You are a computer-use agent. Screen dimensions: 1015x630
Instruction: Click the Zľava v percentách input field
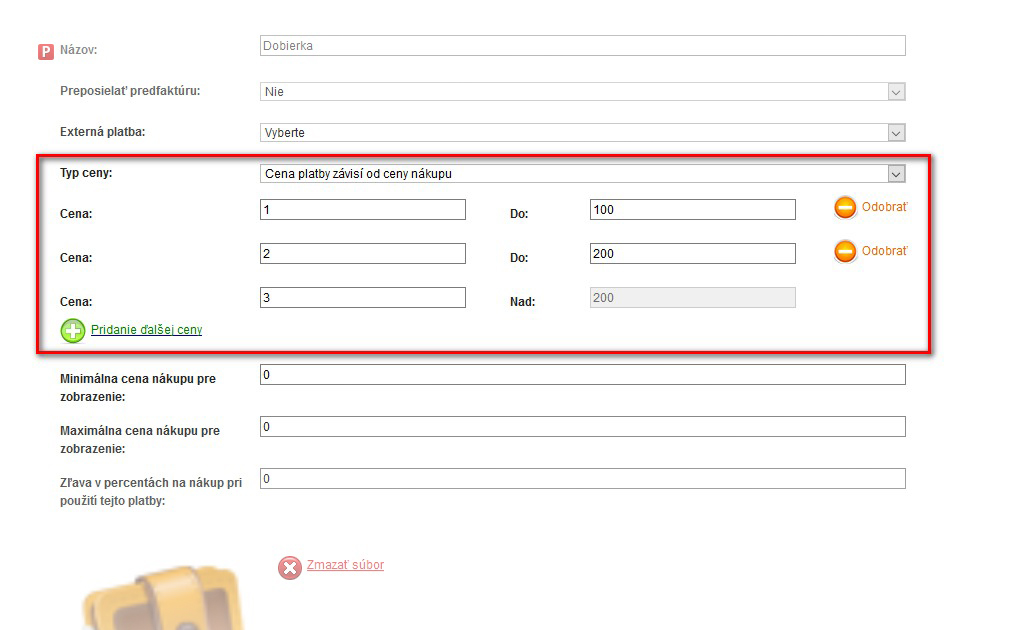point(582,479)
